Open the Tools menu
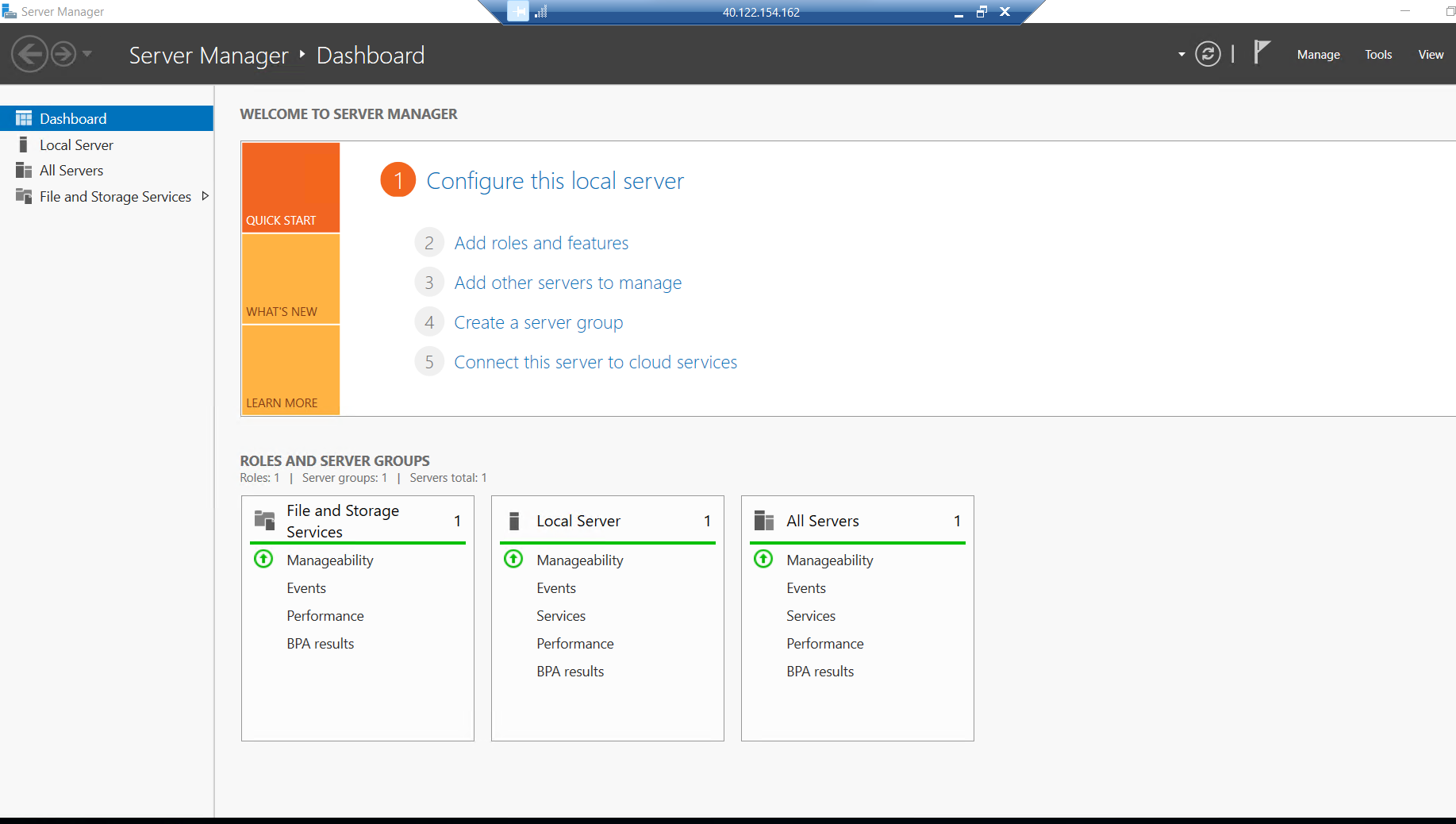The width and height of the screenshot is (1456, 824). tap(1378, 55)
